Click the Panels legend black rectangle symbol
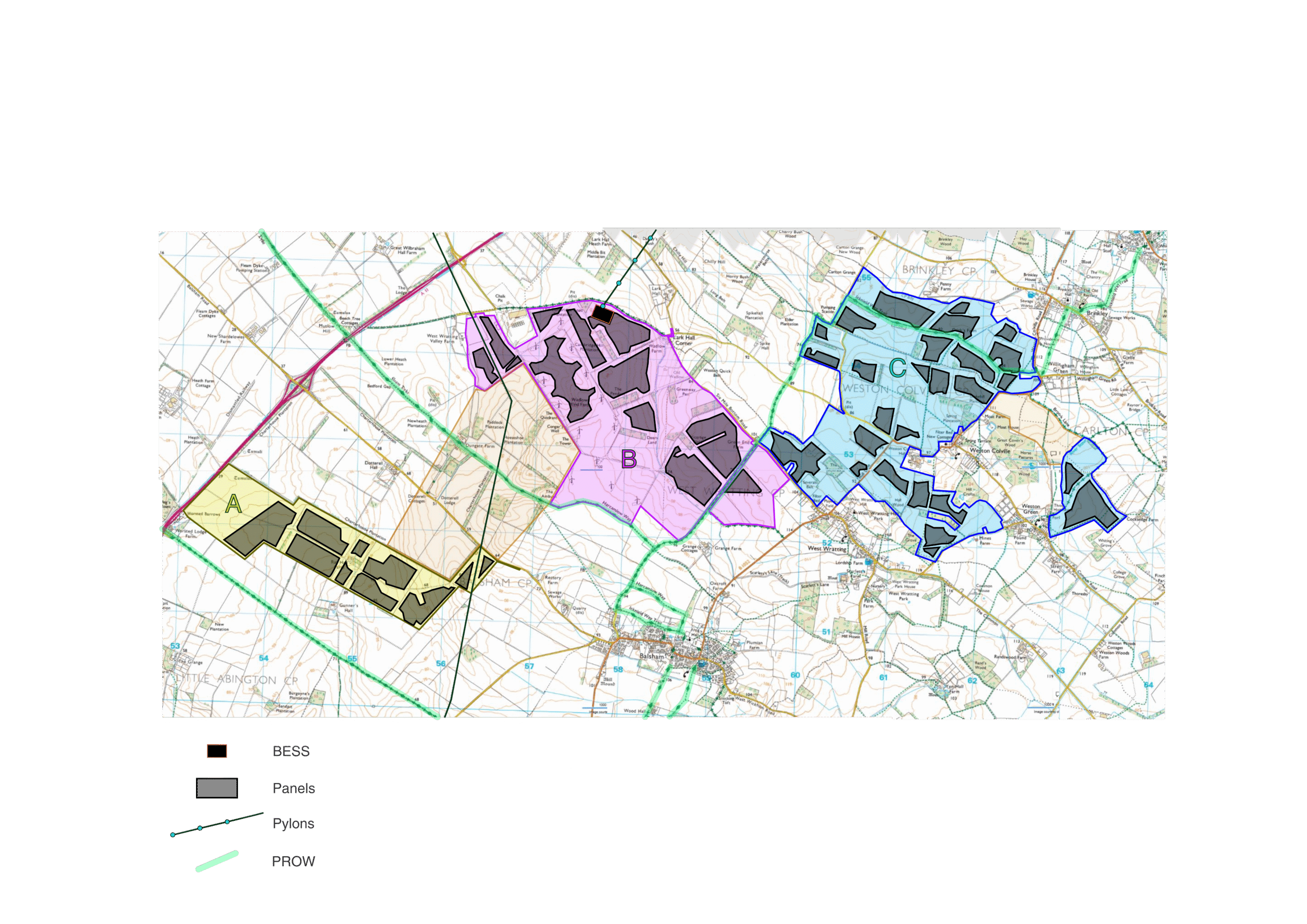 216,788
